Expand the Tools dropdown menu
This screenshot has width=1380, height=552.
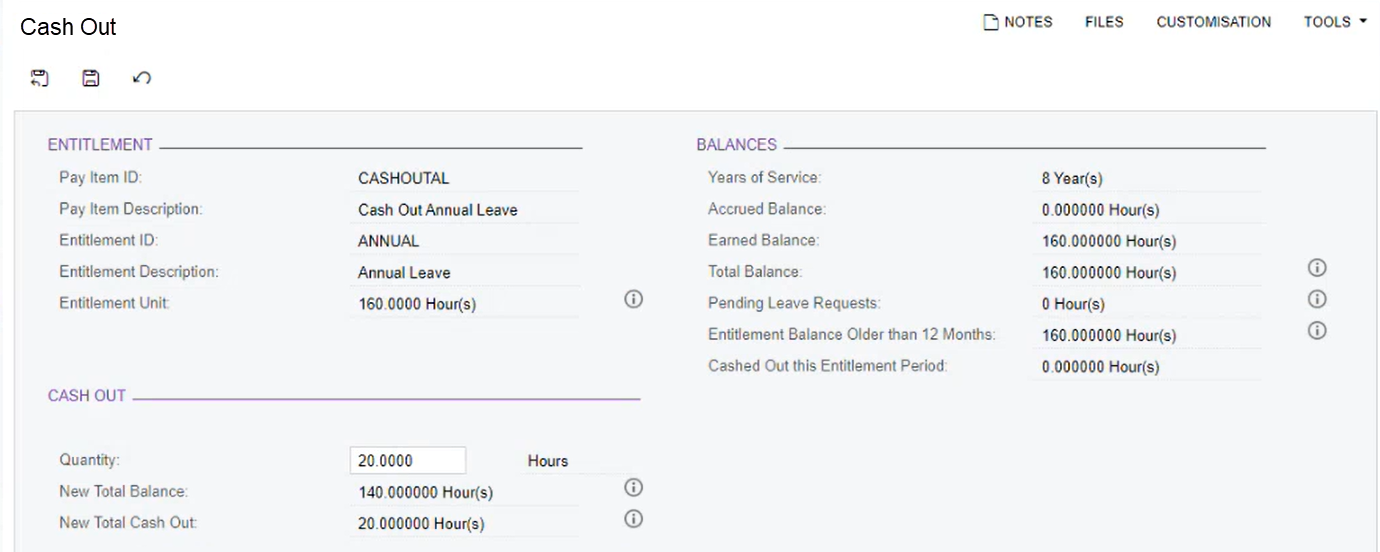(x=1334, y=22)
